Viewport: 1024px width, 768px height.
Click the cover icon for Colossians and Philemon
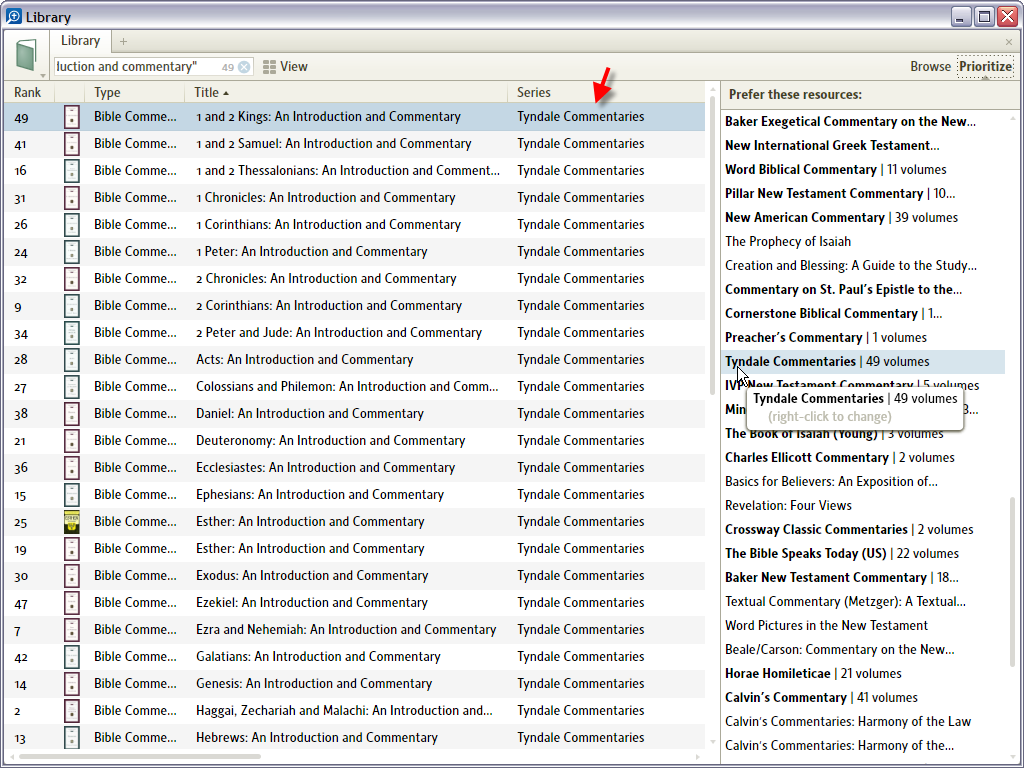coord(71,387)
